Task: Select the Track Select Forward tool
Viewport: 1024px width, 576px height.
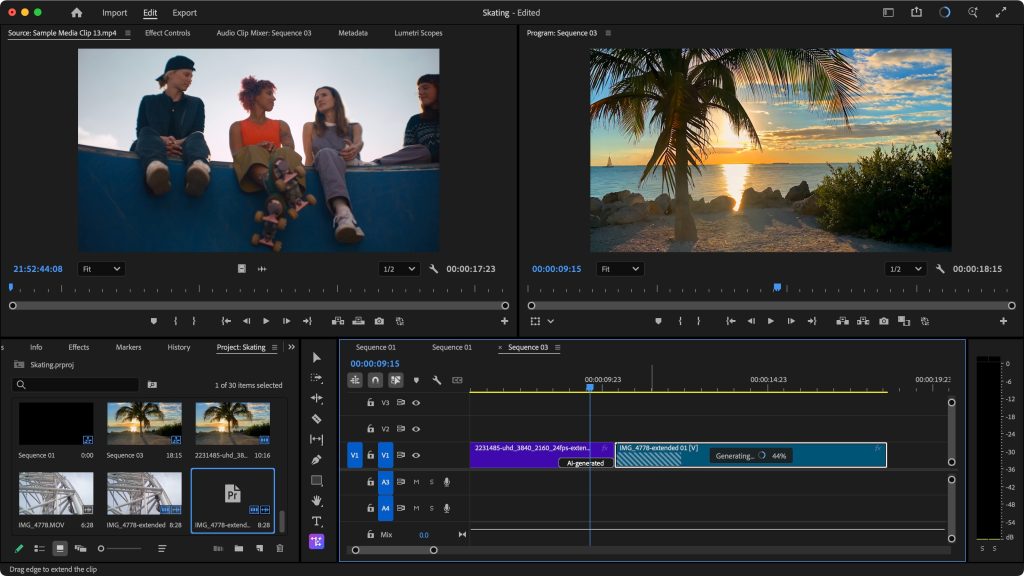Action: 317,378
